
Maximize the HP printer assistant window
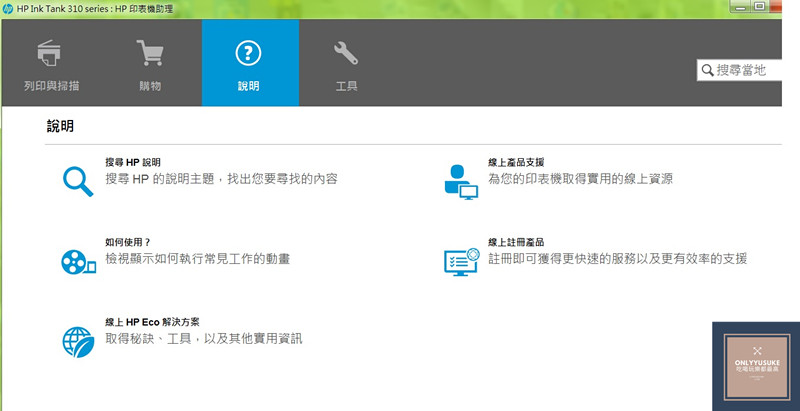pos(759,6)
